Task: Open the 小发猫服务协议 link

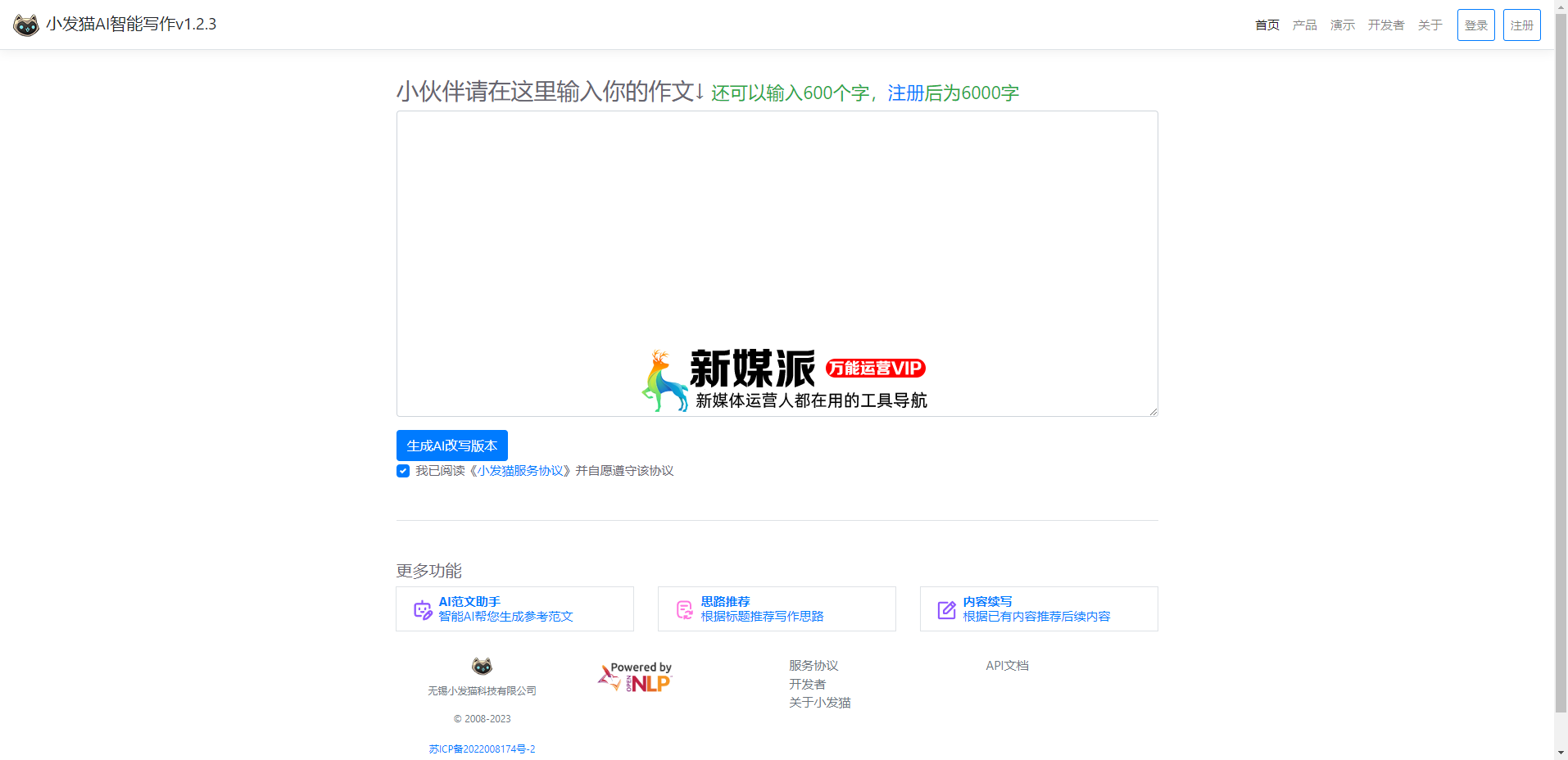Action: (x=520, y=471)
